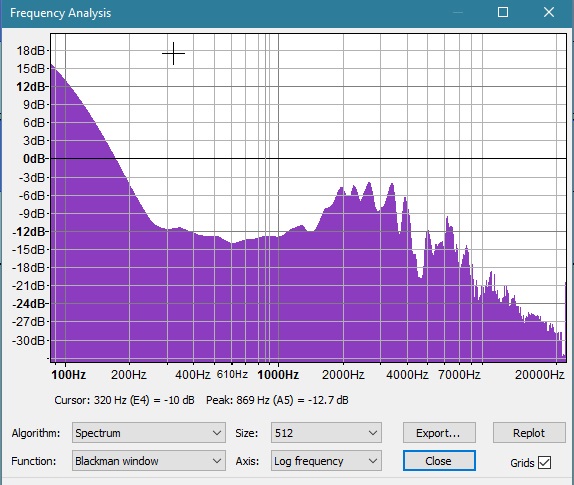
Task: Click the Cursor readout text below graph
Action: [x=124, y=400]
